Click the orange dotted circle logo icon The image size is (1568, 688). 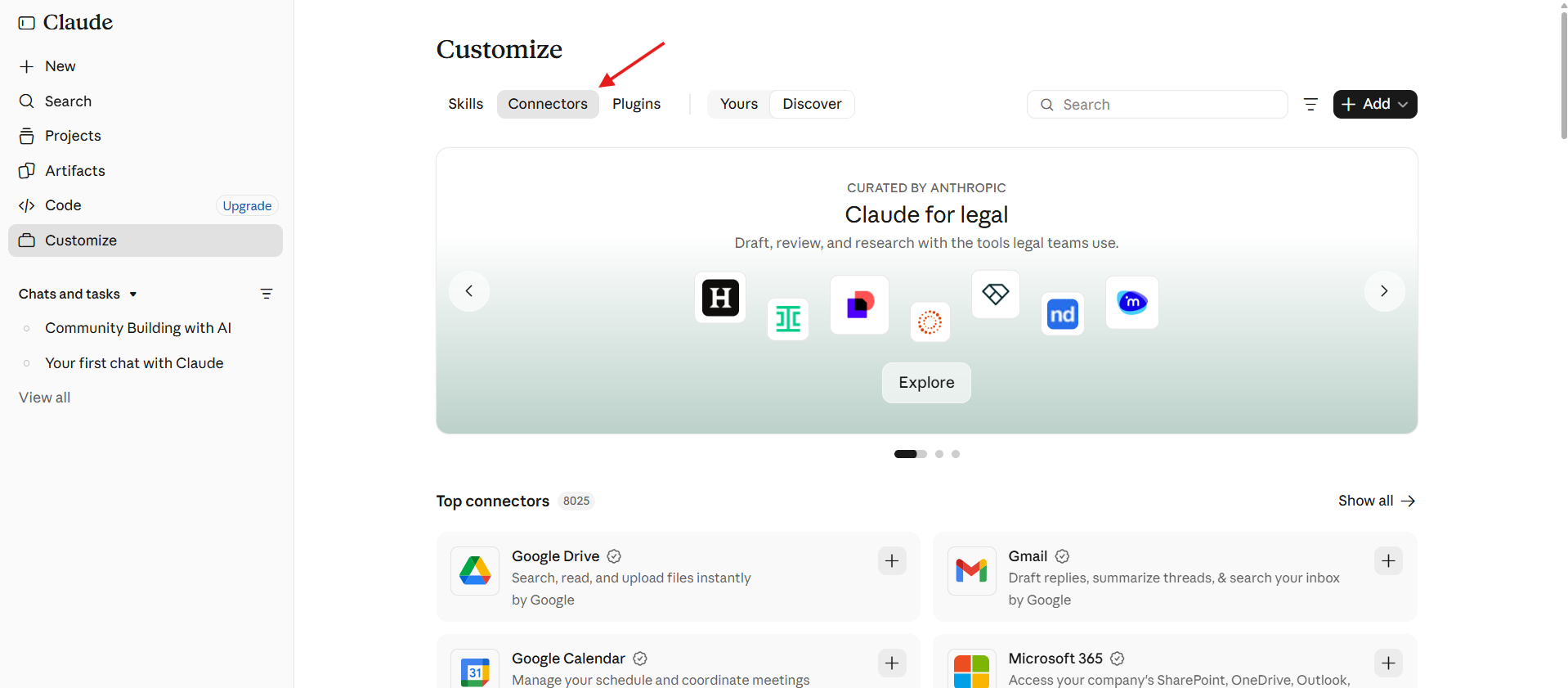coord(930,322)
